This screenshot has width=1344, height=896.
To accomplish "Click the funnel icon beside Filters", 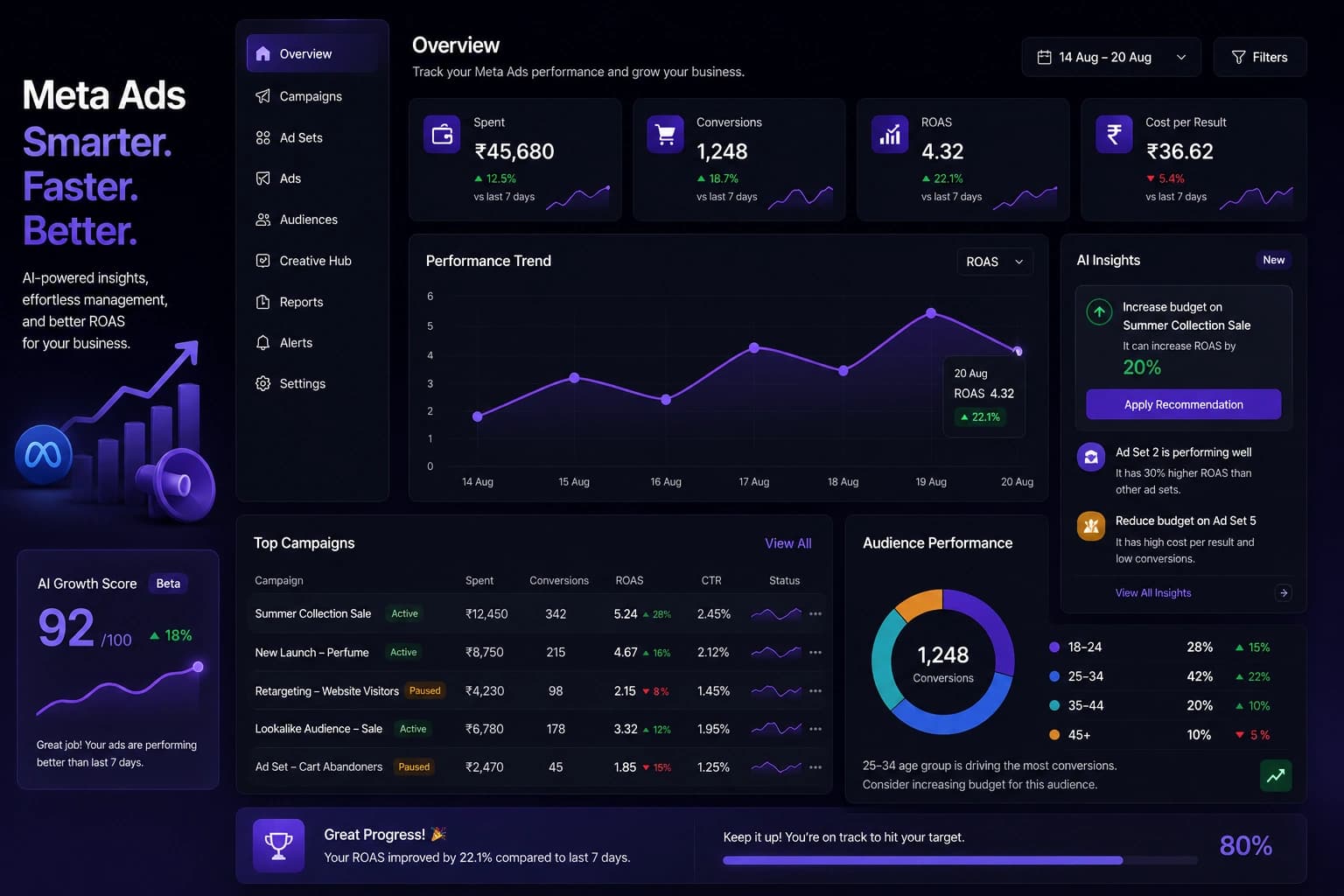I will (x=1238, y=57).
